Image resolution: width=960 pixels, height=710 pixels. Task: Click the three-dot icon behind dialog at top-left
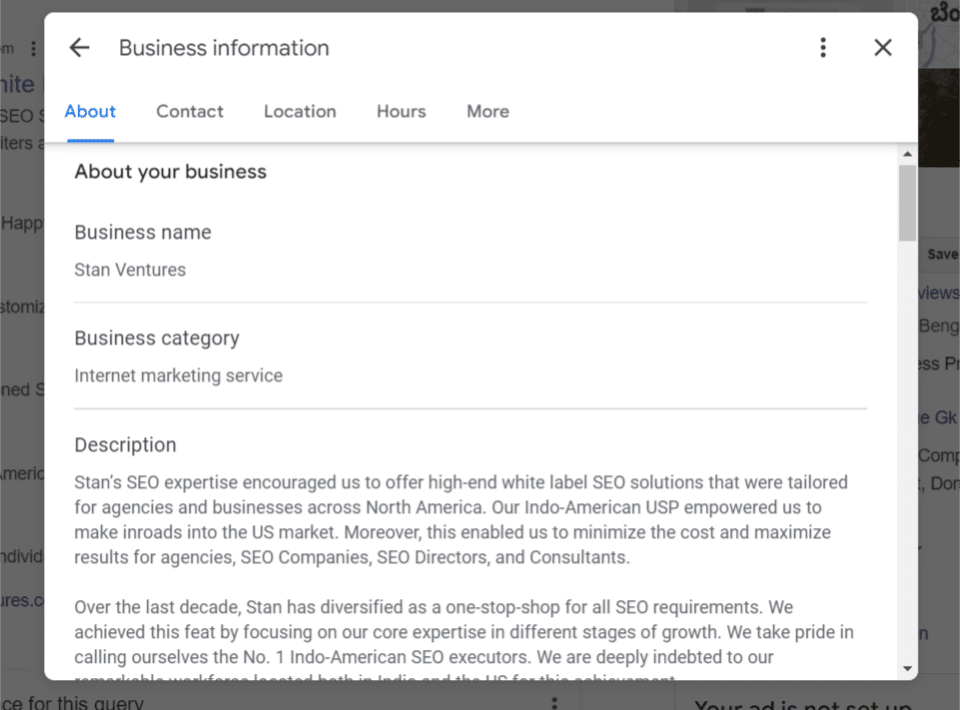coord(33,48)
